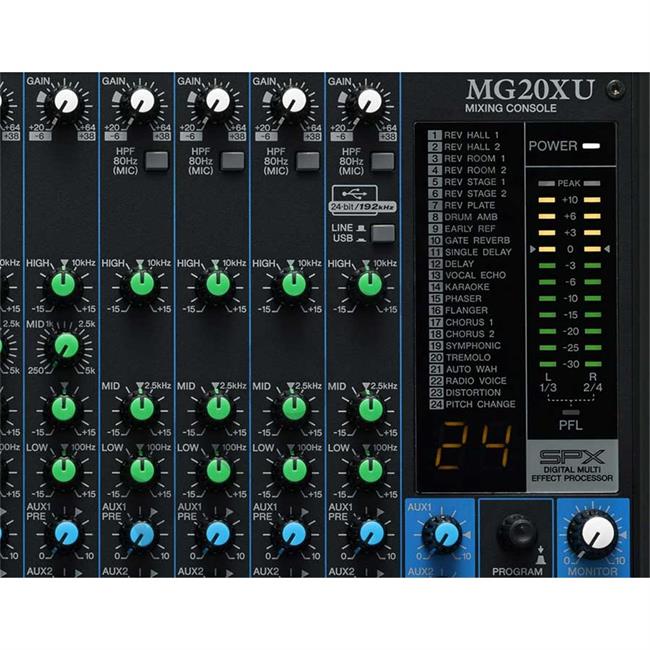This screenshot has height=650, width=650.
Task: Click AUX1 PRE knob on the USB channel
Action: point(371,534)
